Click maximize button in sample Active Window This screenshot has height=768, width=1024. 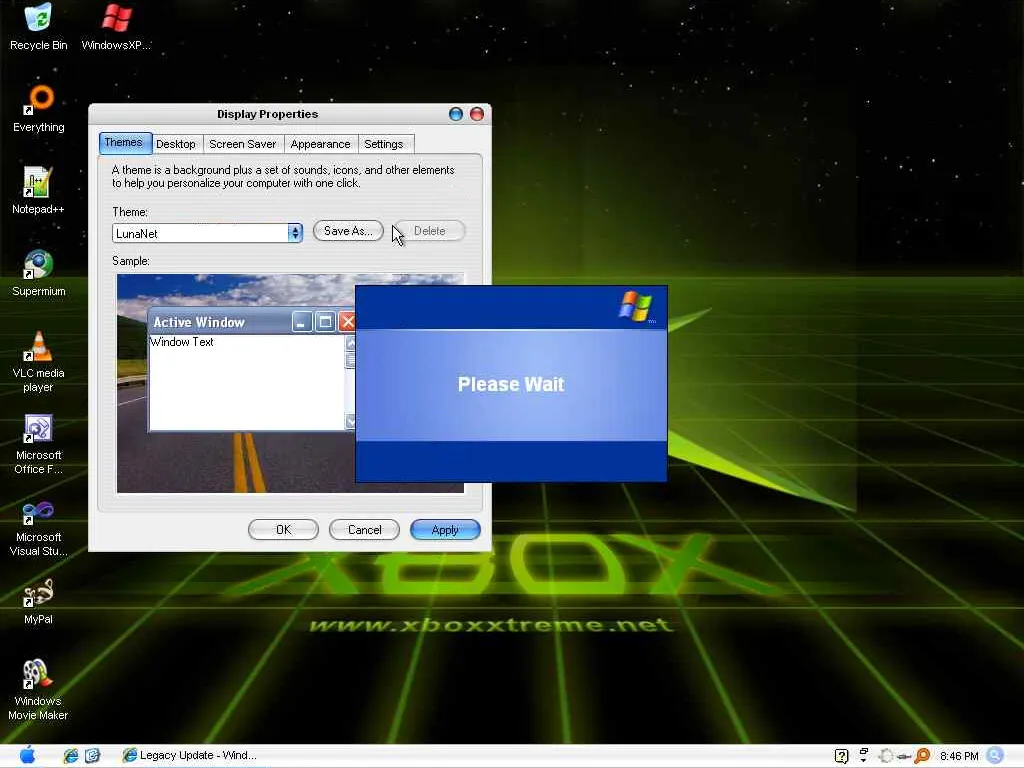pos(325,322)
